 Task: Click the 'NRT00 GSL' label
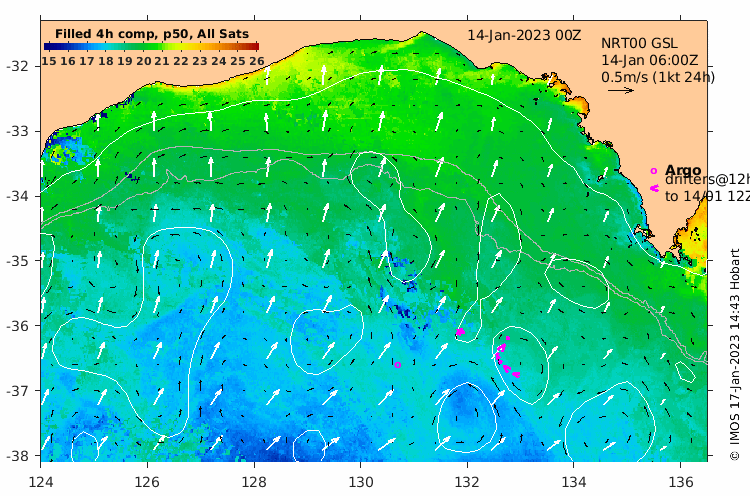[639, 44]
